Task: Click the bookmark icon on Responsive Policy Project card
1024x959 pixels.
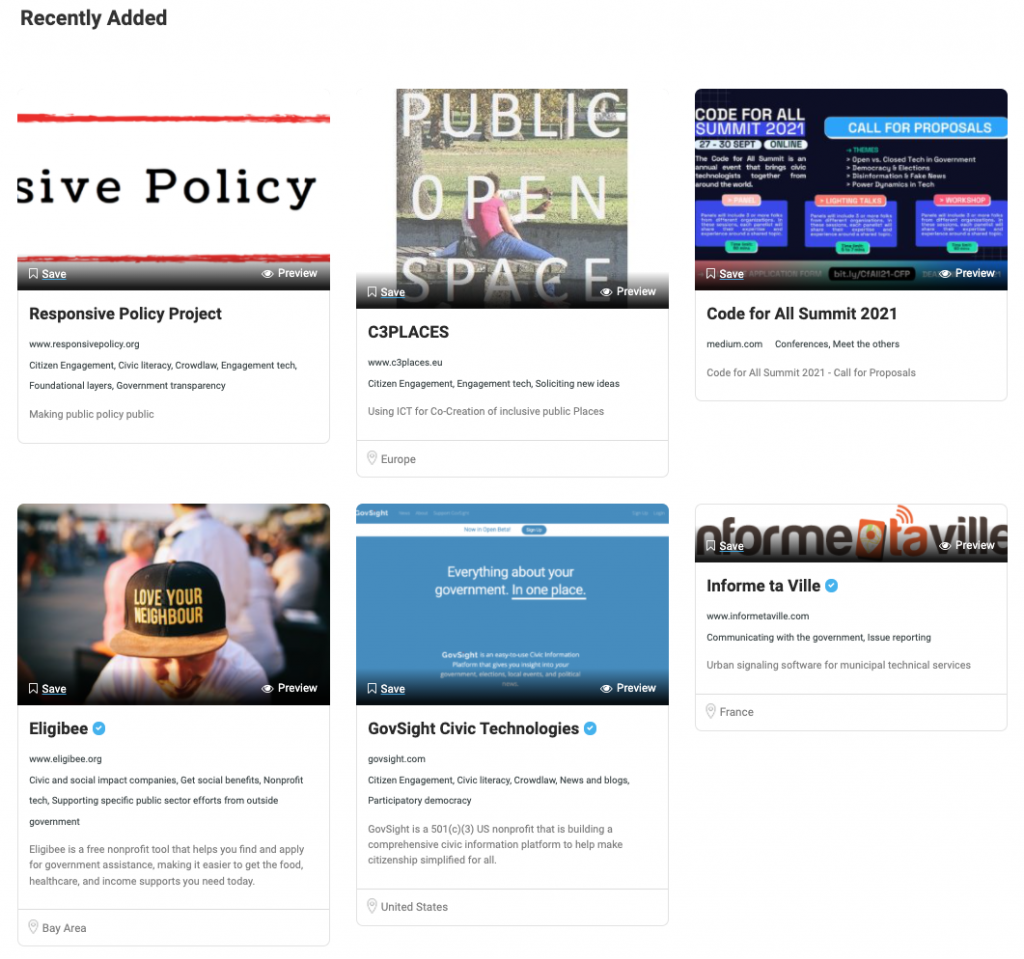Action: (x=33, y=274)
